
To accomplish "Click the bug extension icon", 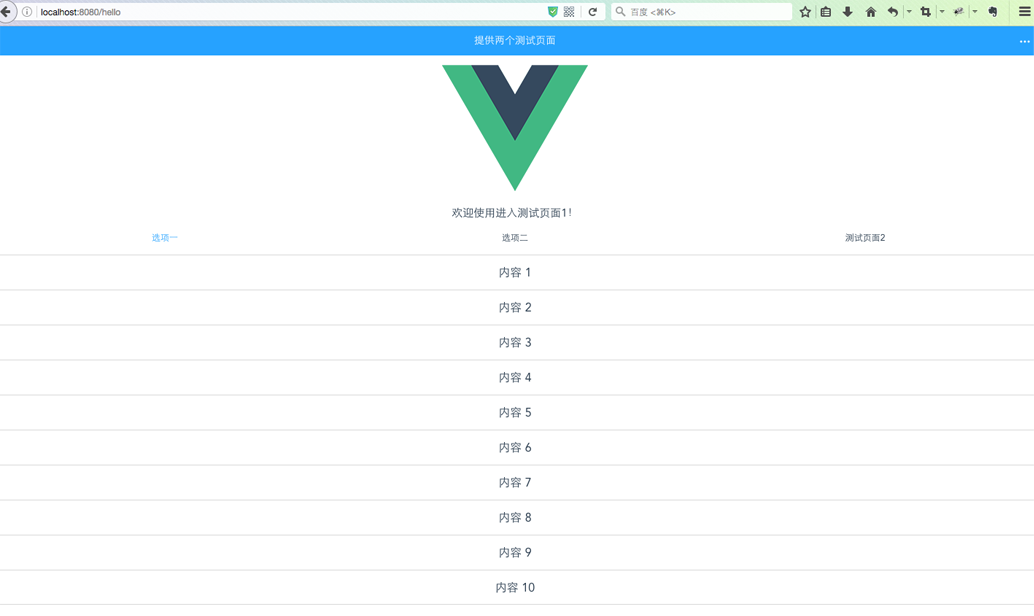I will pyautogui.click(x=959, y=12).
